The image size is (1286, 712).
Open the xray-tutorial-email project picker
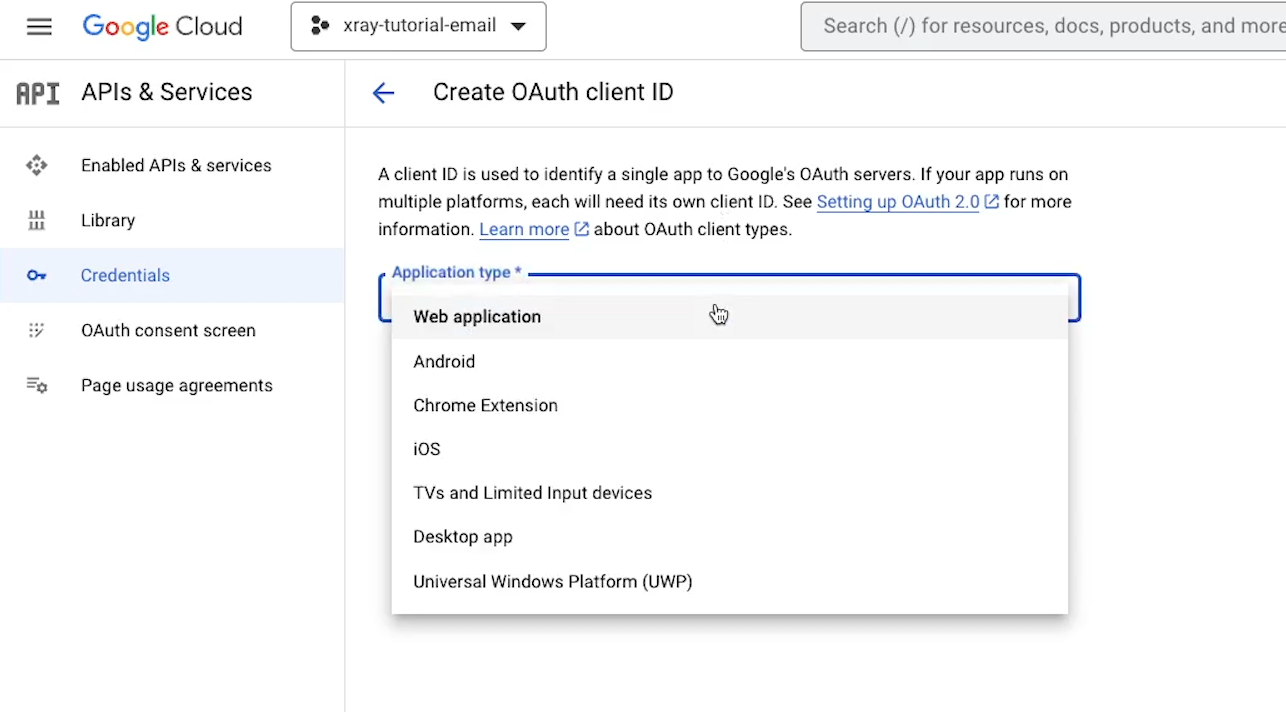418,27
